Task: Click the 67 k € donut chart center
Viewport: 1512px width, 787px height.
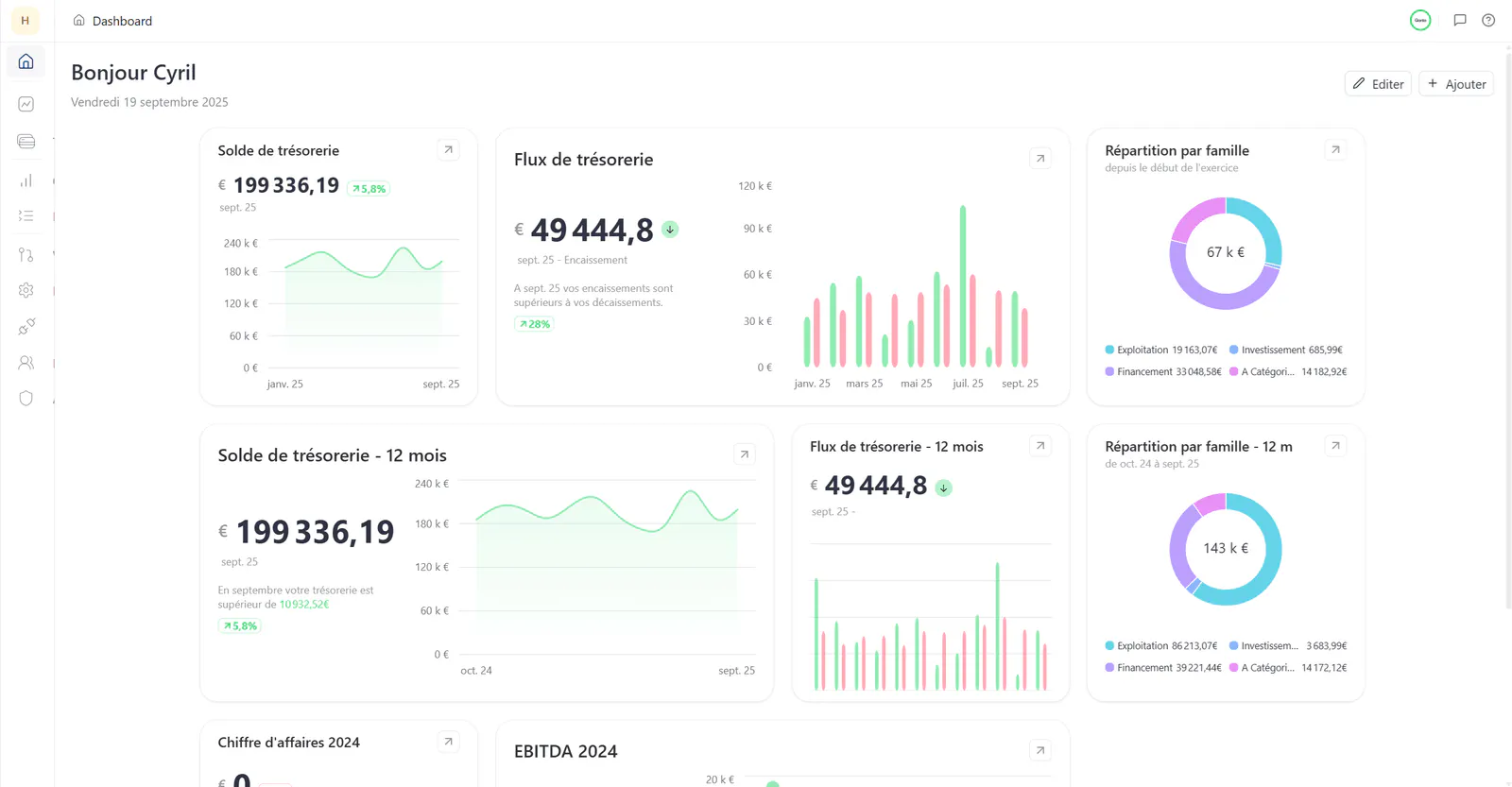Action: pyautogui.click(x=1226, y=252)
